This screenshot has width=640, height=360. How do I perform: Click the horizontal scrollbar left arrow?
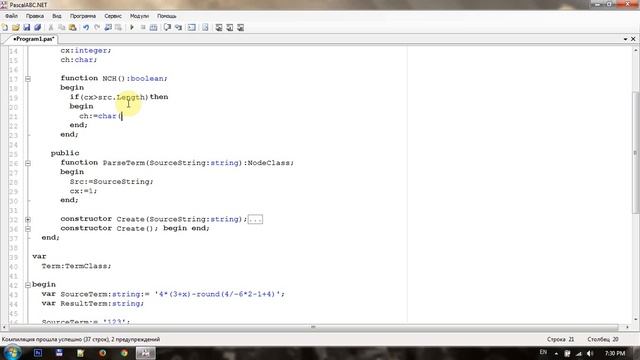tap(4, 327)
